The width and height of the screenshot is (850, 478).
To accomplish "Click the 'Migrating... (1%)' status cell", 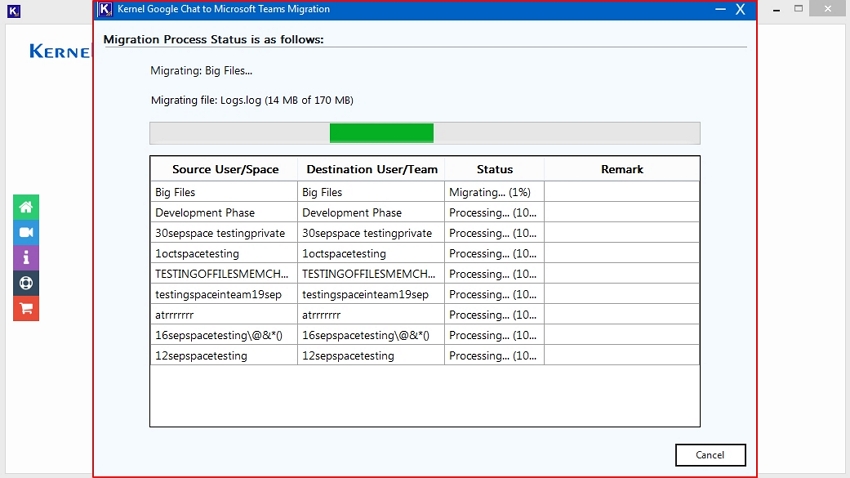I will click(494, 192).
